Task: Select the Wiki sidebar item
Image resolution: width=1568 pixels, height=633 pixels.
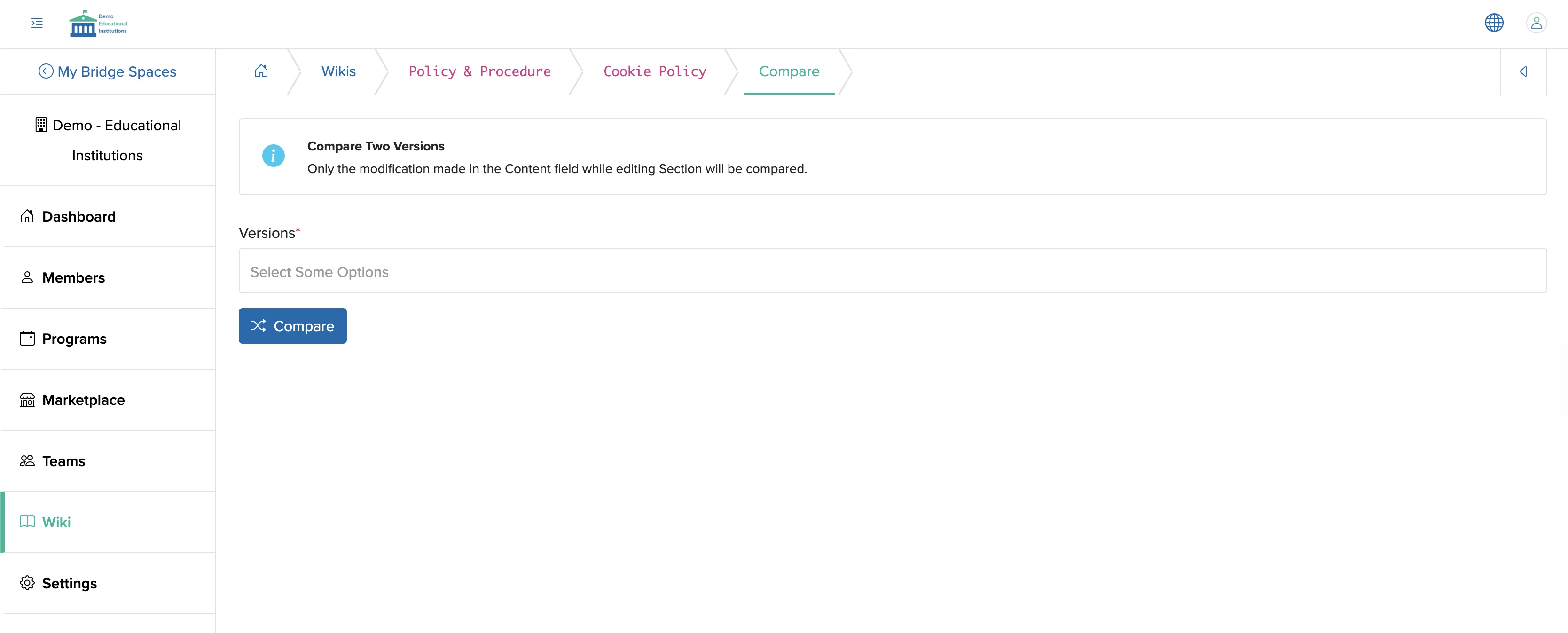Action: (109, 522)
